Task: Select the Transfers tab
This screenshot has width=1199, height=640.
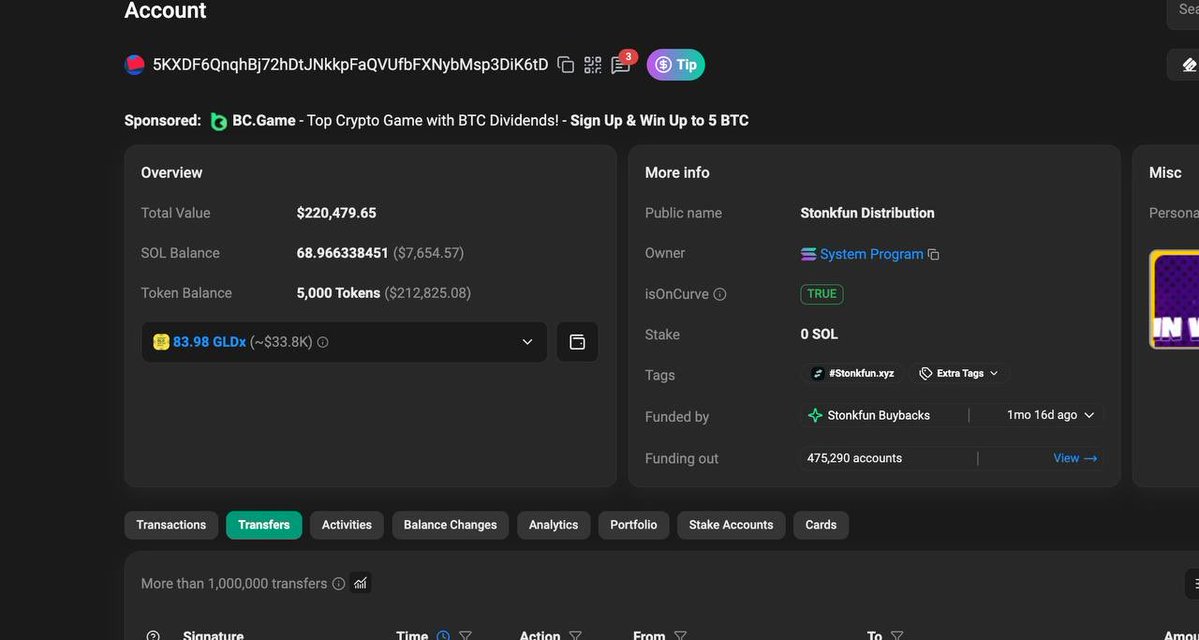Action: pyautogui.click(x=264, y=525)
